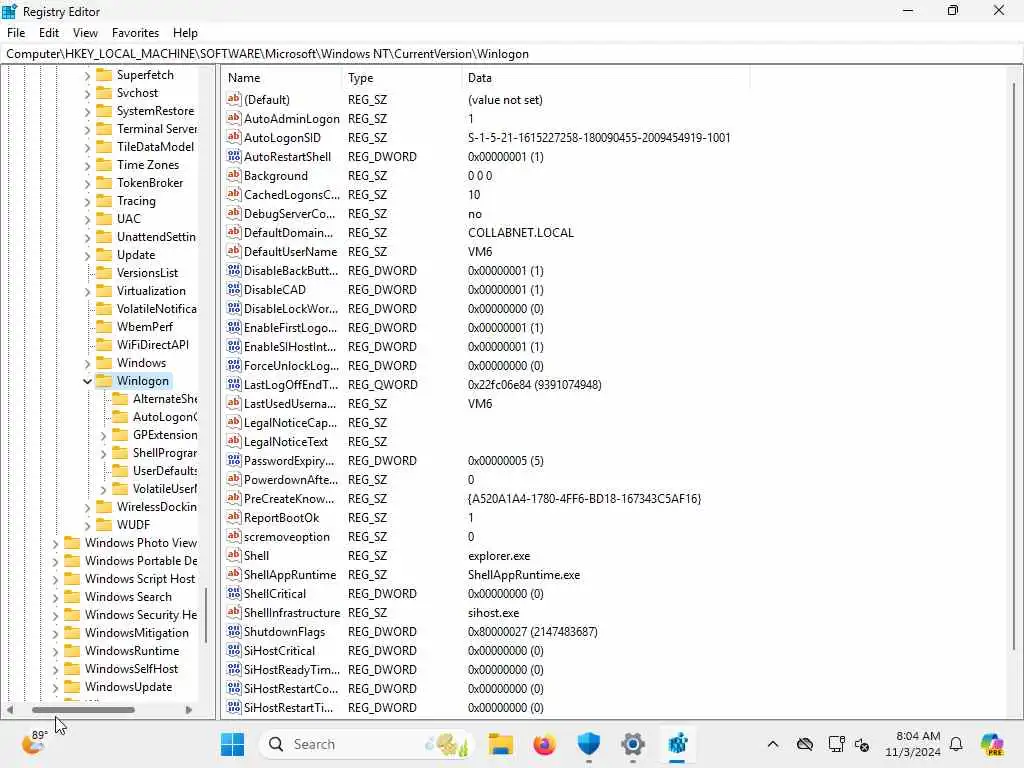Click the Shell string value icon
The height and width of the screenshot is (768, 1024).
pyautogui.click(x=233, y=555)
